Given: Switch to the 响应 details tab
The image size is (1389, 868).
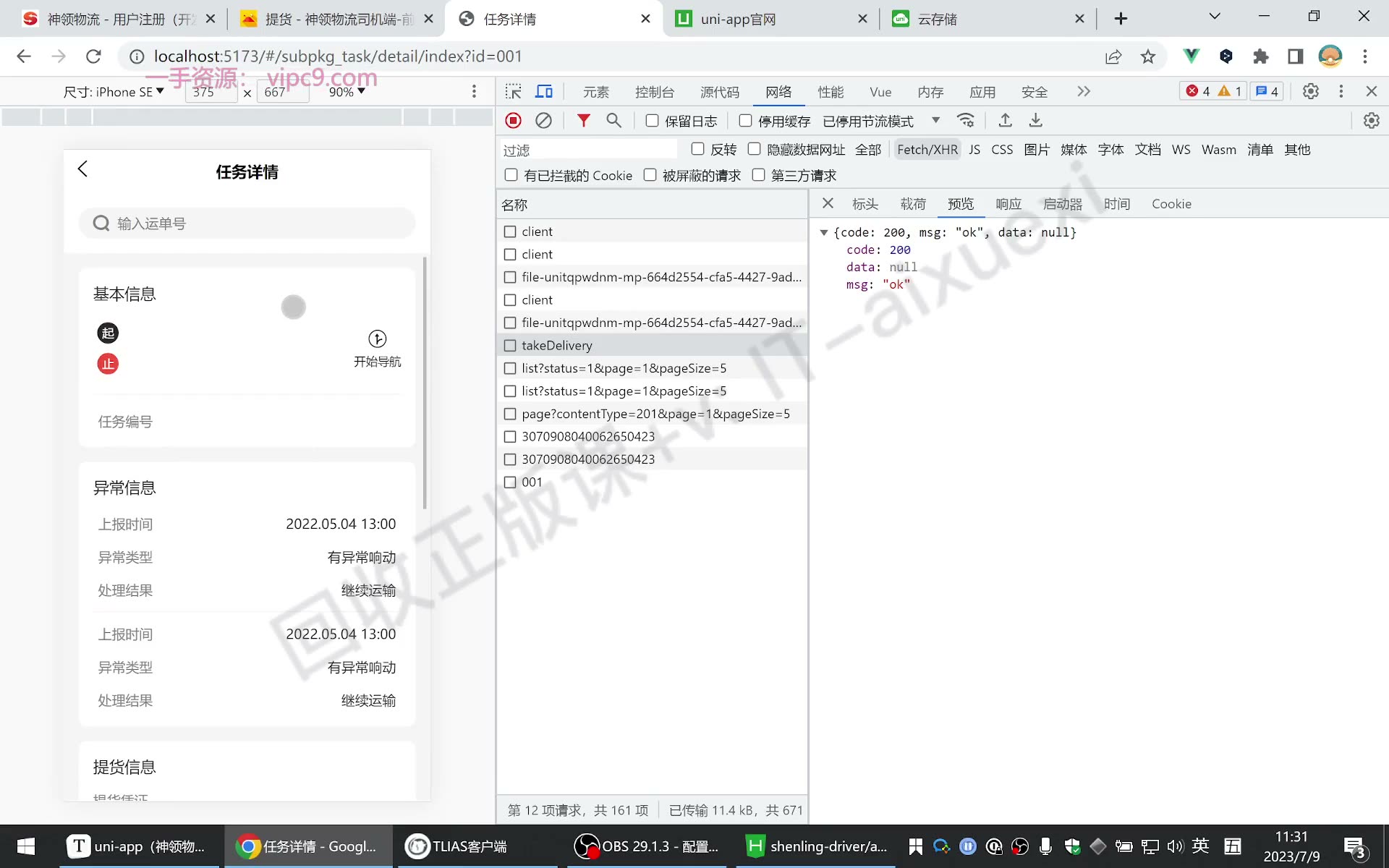Looking at the screenshot, I should [x=1008, y=204].
